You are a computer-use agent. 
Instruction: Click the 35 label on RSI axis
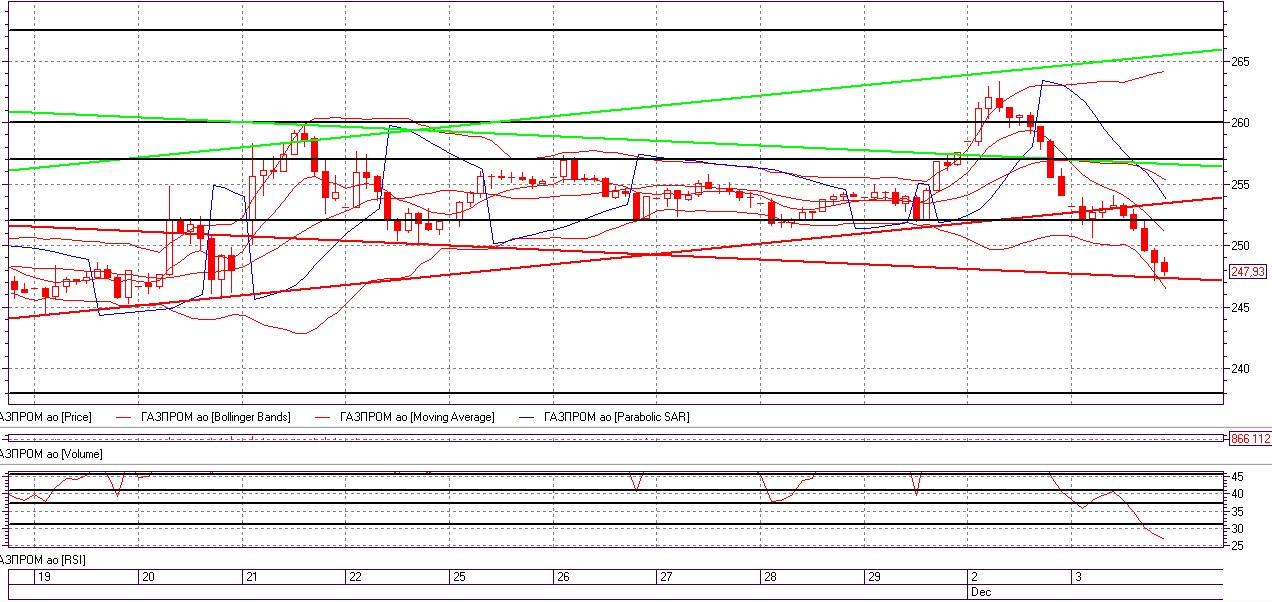click(1237, 511)
